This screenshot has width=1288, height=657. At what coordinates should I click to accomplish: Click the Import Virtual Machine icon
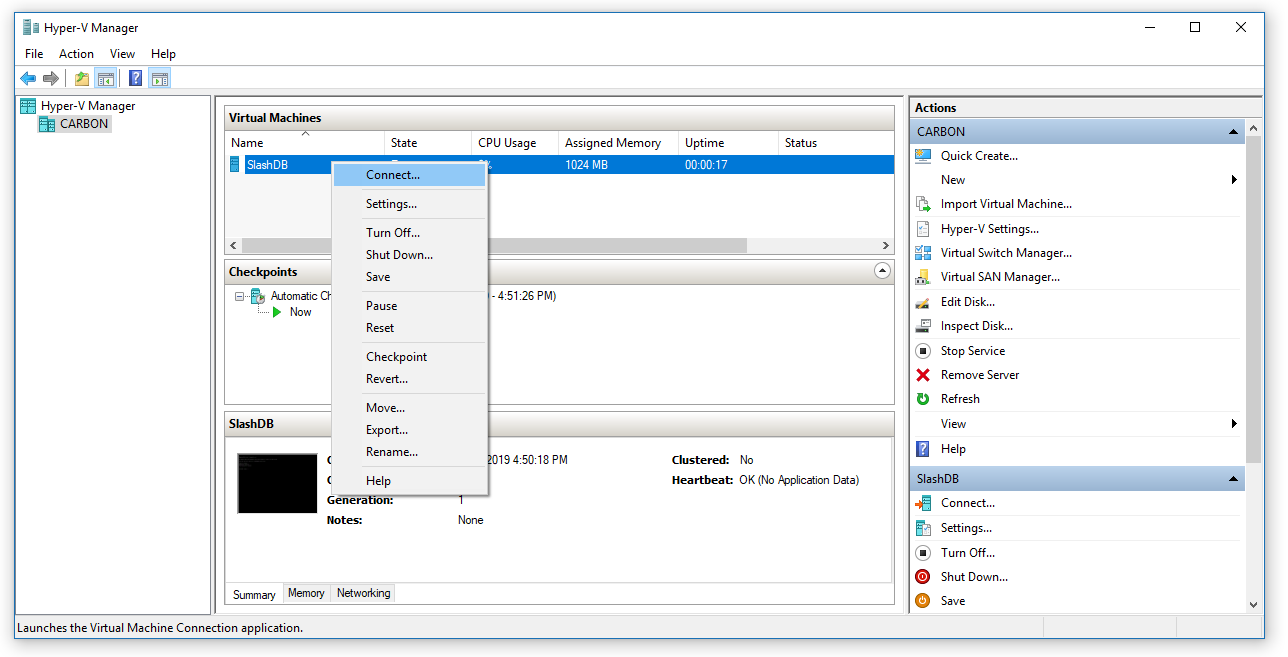tap(923, 204)
